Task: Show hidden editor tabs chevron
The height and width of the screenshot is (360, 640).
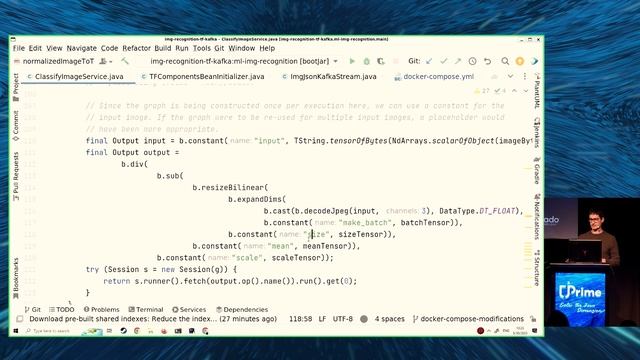Action: coord(510,76)
